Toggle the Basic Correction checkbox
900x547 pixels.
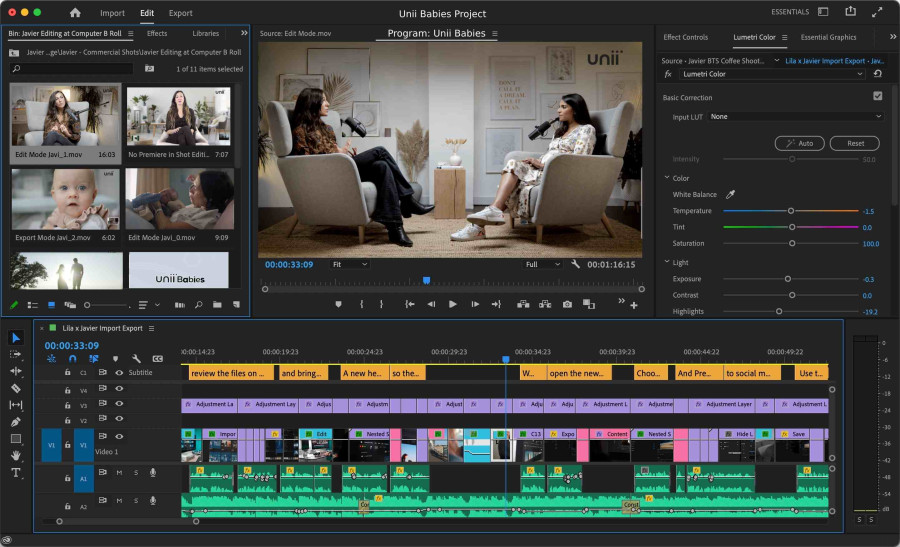click(x=878, y=96)
